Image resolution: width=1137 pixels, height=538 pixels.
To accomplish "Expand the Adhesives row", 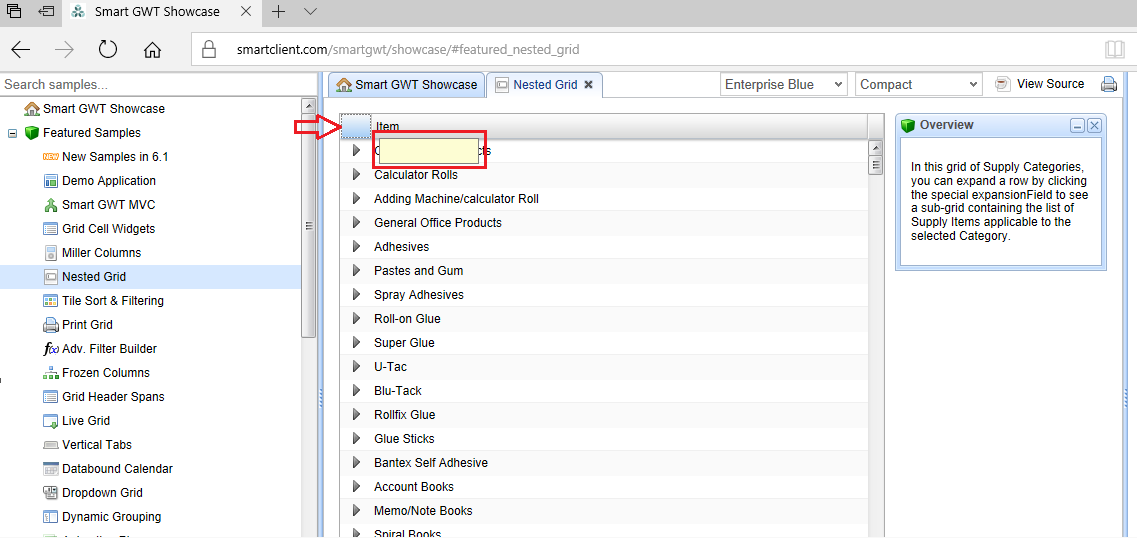I will pos(356,247).
